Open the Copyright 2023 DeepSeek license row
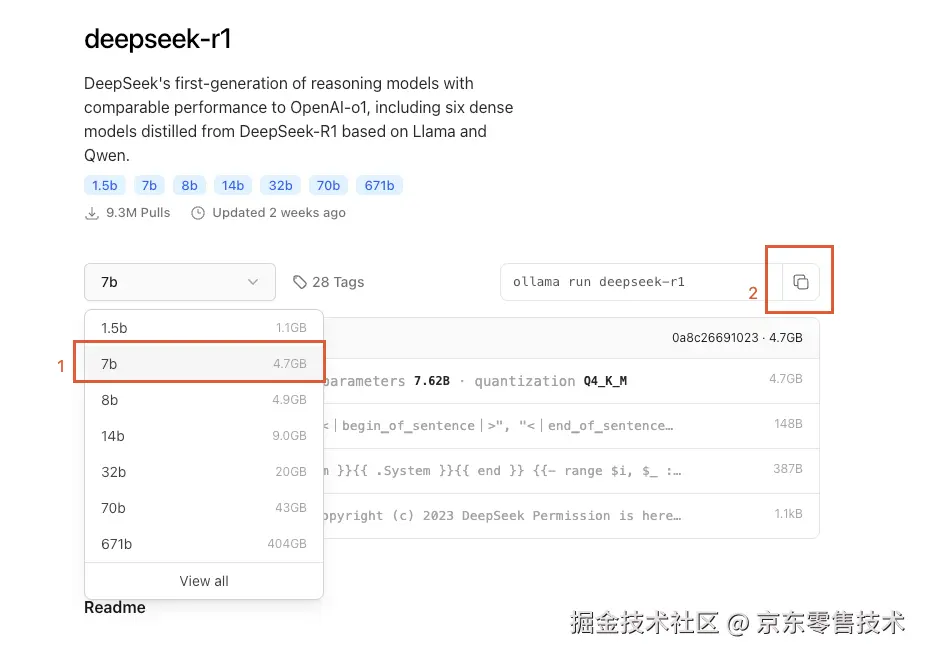 [x=571, y=516]
